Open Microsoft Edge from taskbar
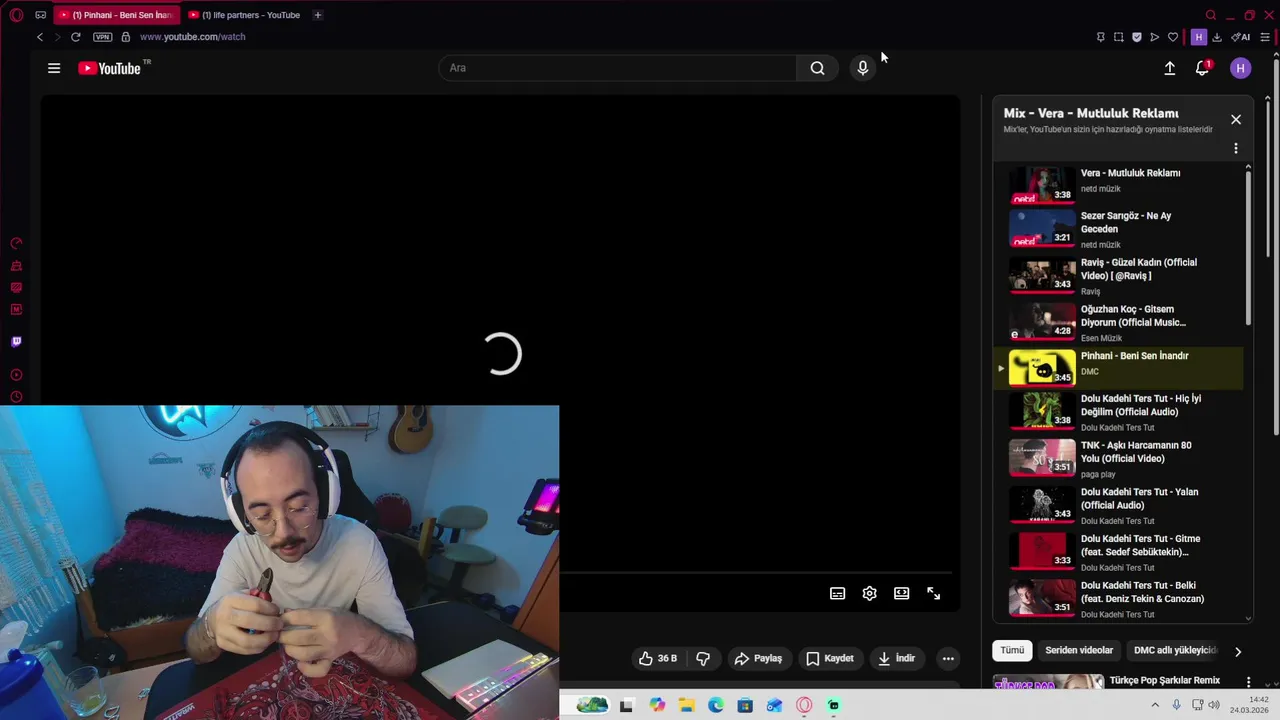 tap(716, 705)
